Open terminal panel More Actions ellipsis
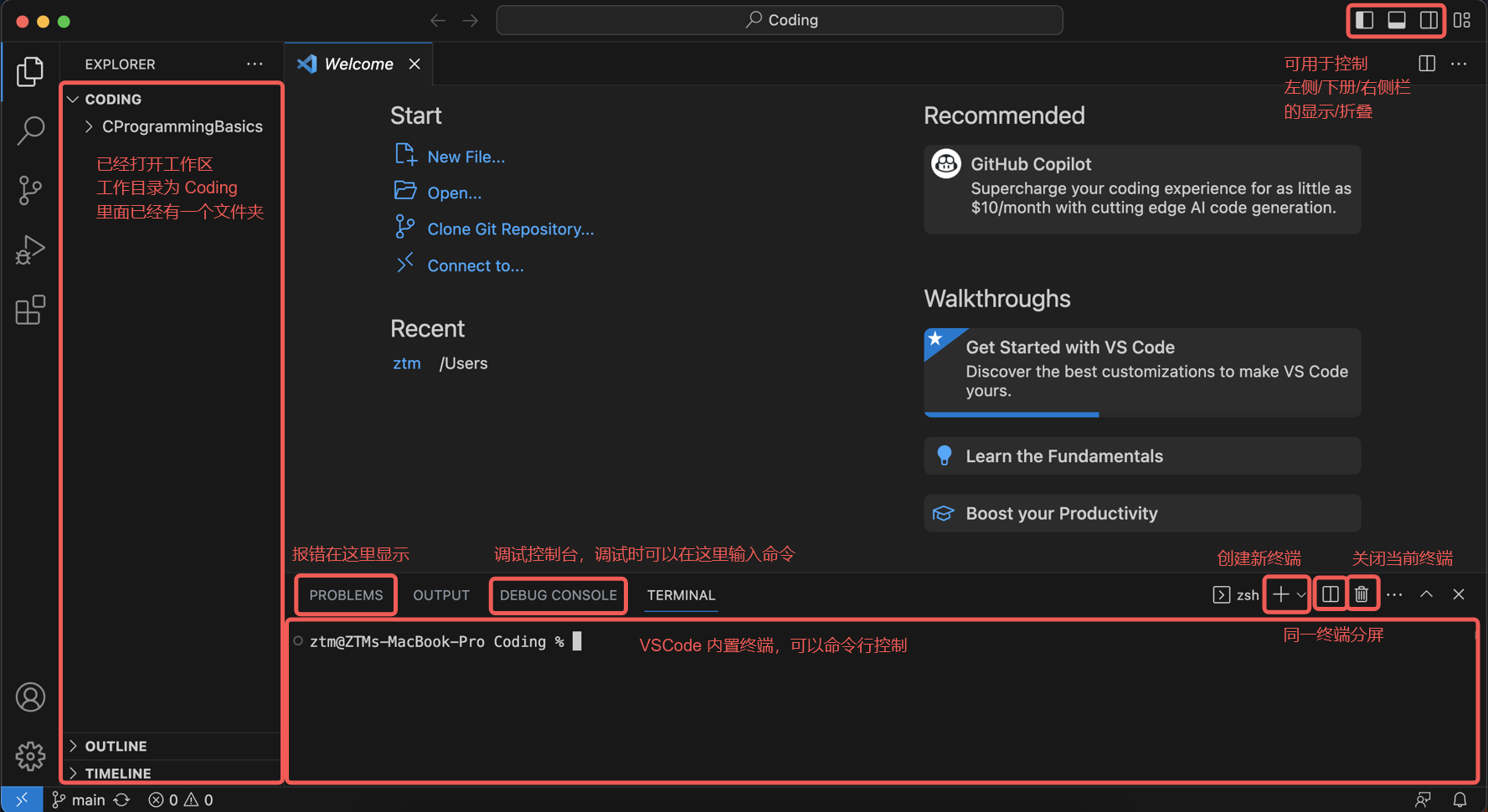The width and height of the screenshot is (1488, 812). tap(1394, 594)
